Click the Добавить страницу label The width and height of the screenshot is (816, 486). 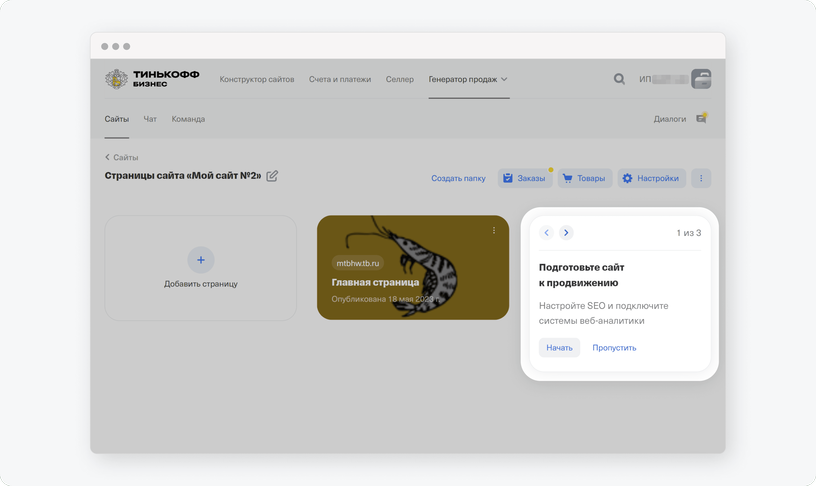(x=201, y=284)
